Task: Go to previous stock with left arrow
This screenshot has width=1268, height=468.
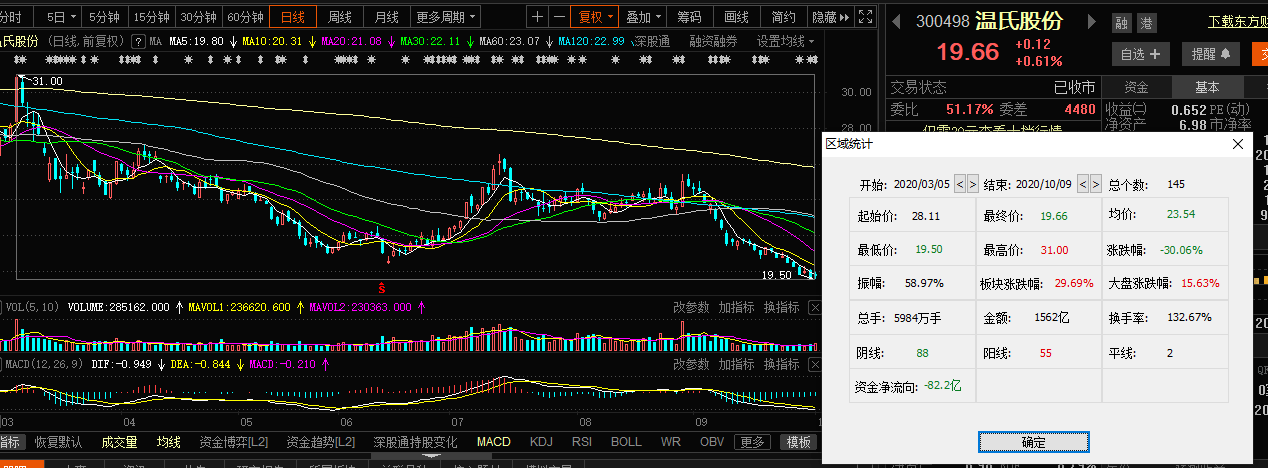Action: tap(895, 21)
